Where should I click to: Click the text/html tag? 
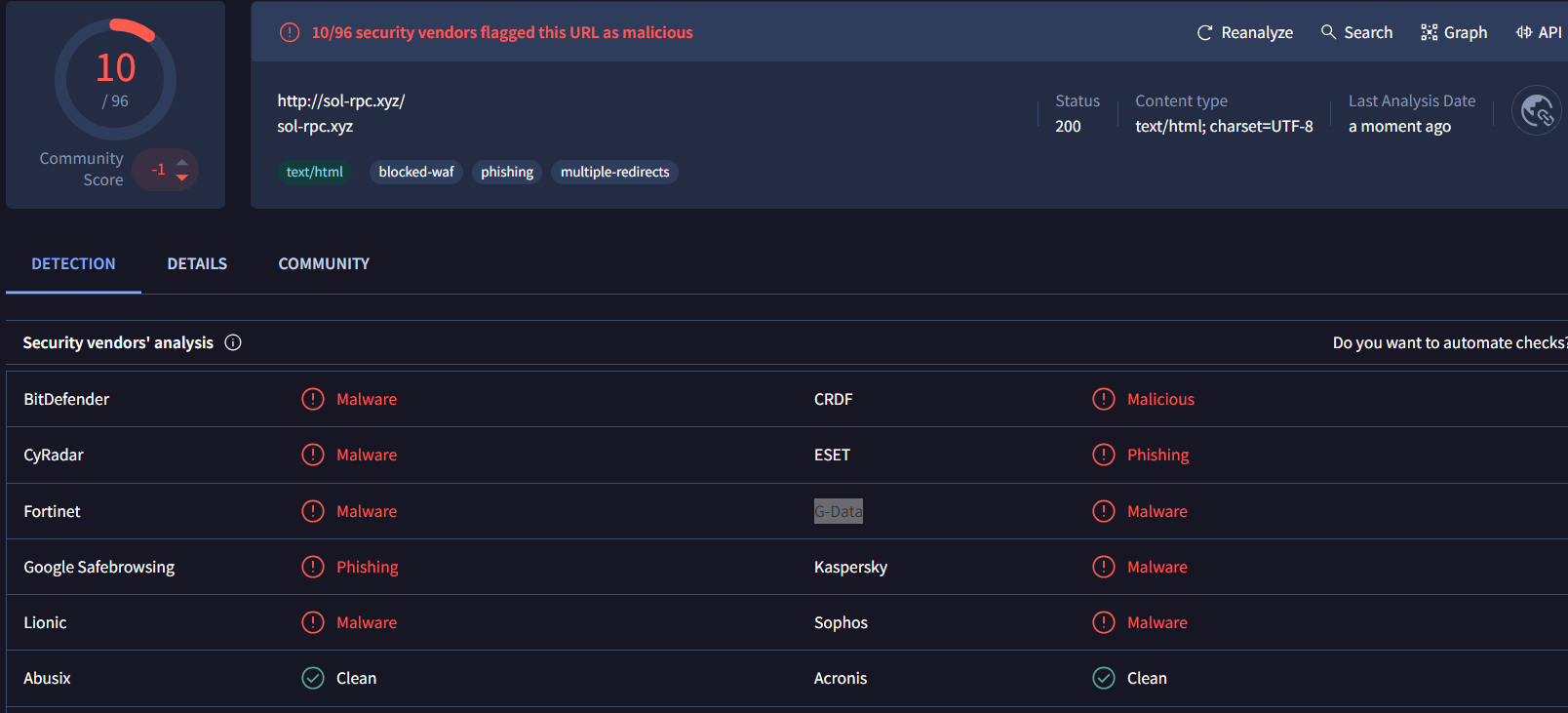315,172
